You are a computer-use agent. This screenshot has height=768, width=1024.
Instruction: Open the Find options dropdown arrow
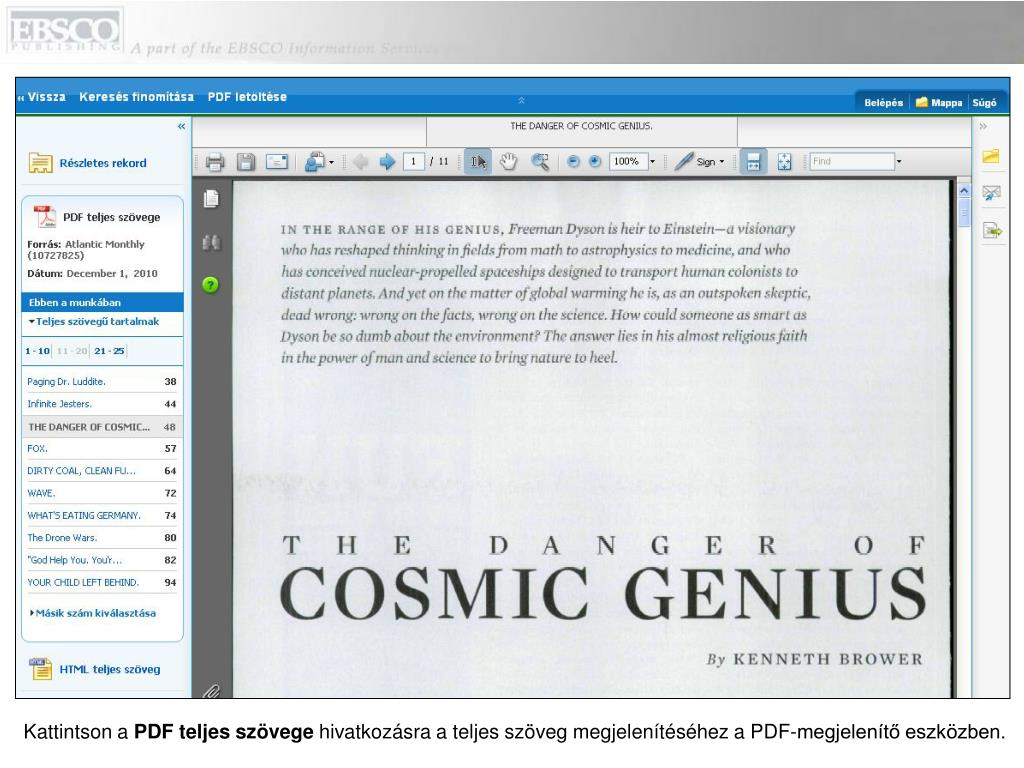coord(899,161)
